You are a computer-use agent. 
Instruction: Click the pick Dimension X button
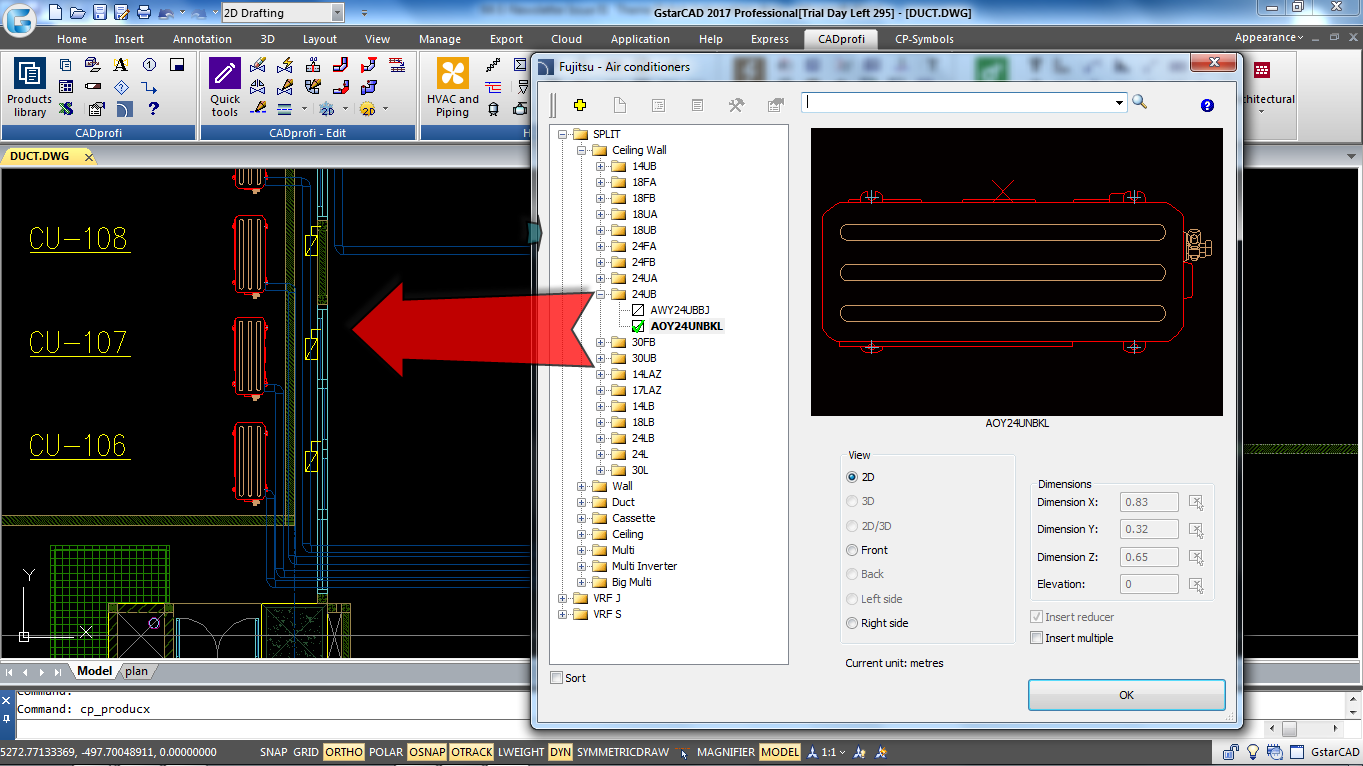pyautogui.click(x=1196, y=502)
